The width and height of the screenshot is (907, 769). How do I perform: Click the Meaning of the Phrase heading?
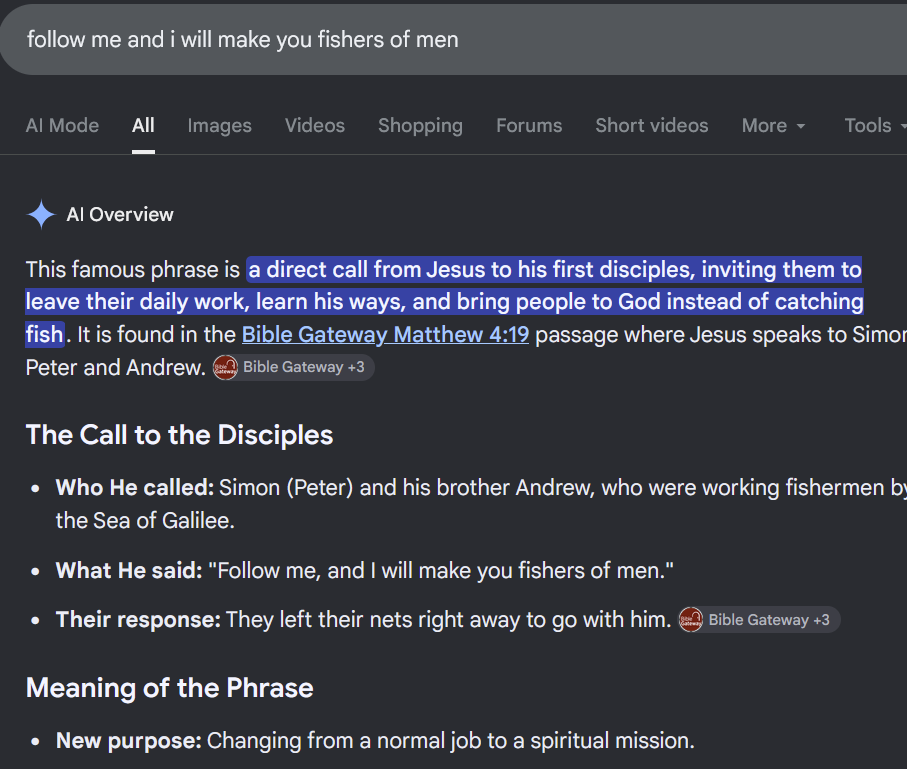(169, 688)
